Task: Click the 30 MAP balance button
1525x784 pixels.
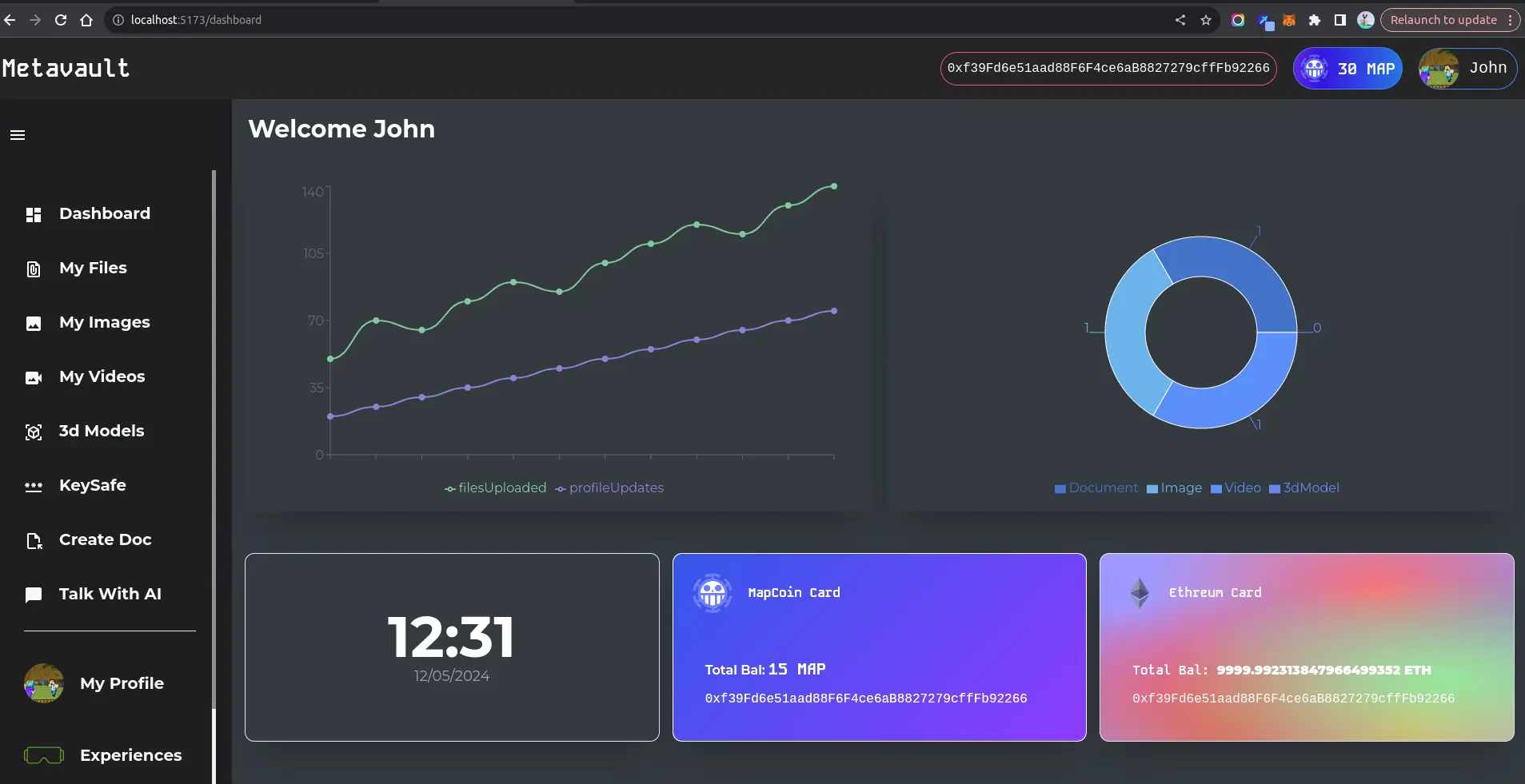Action: click(x=1347, y=69)
